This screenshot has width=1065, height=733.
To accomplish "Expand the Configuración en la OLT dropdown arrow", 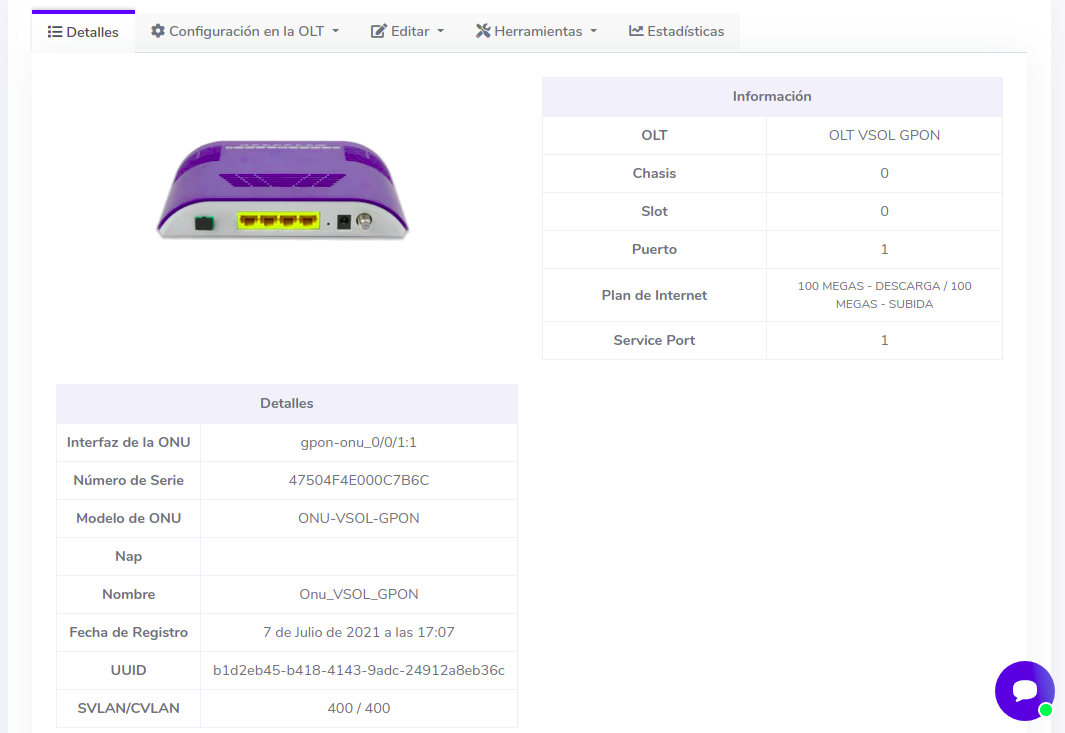I will [x=336, y=31].
